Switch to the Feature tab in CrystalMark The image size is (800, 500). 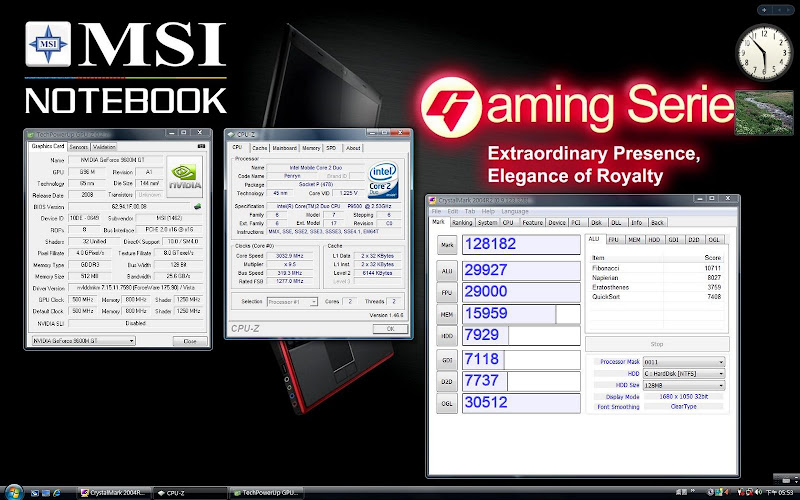[x=532, y=222]
